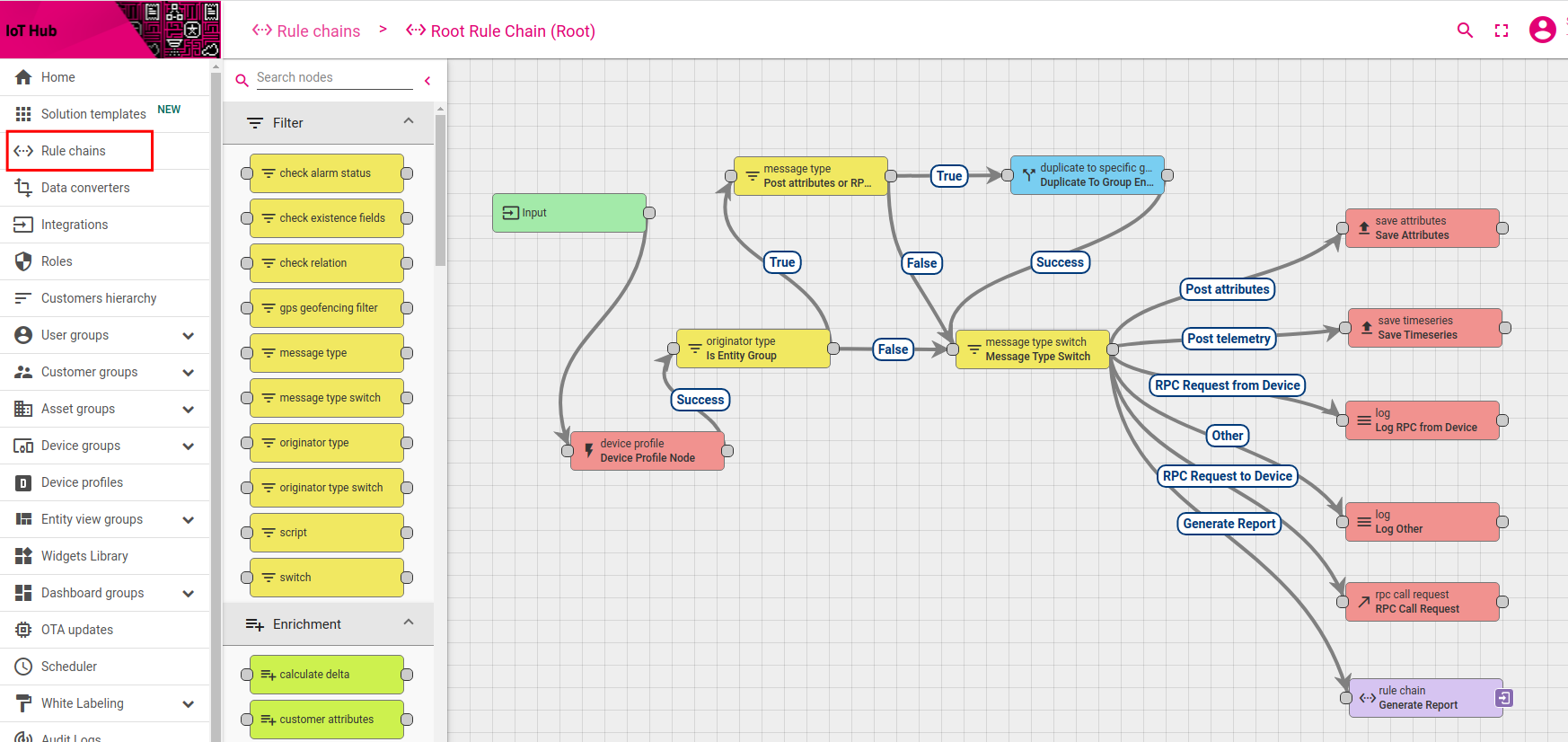Select the Post telemetry connection label
Image resolution: width=1568 pixels, height=742 pixels.
(1229, 339)
